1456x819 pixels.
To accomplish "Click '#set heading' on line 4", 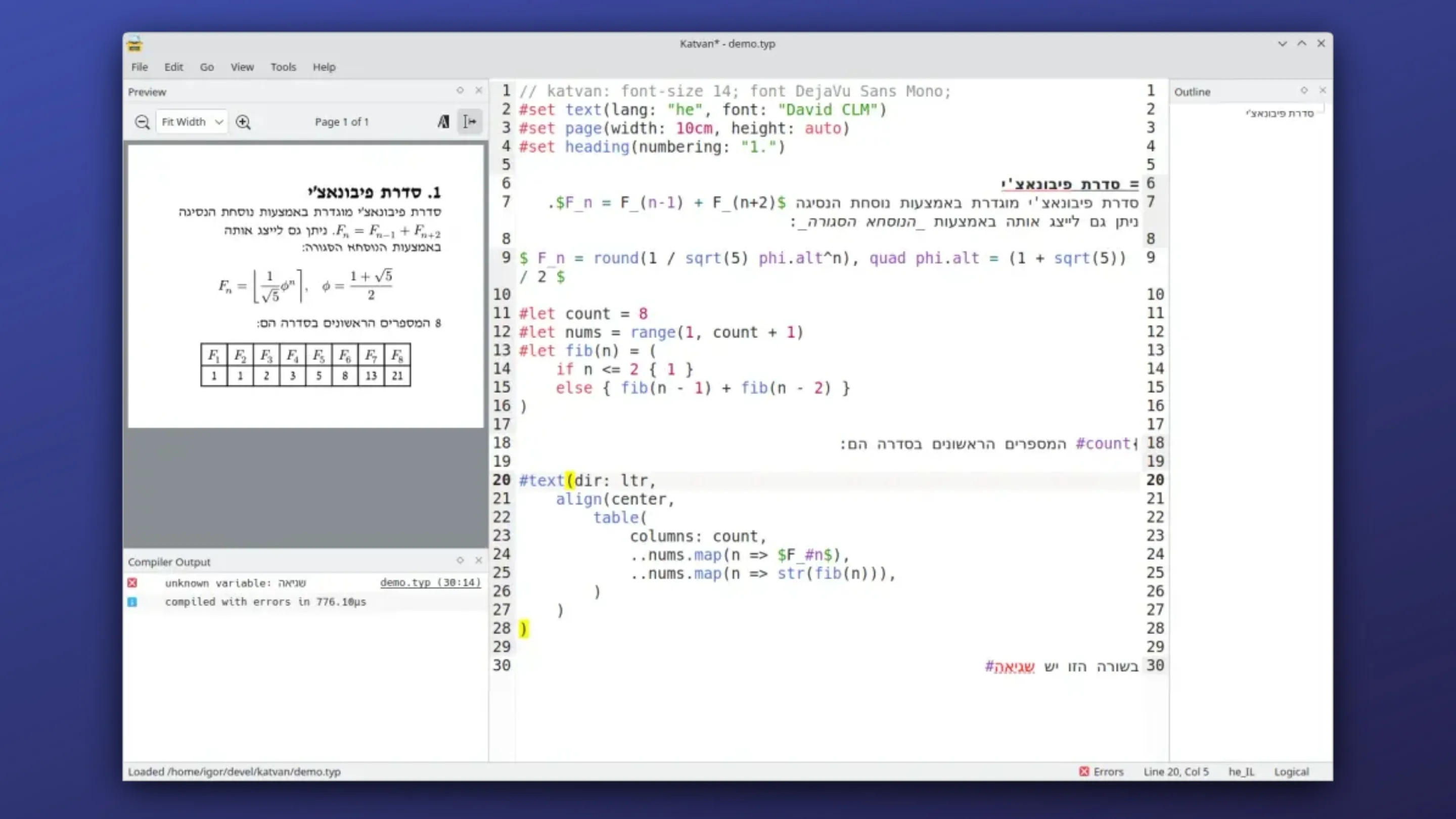I will (x=574, y=147).
